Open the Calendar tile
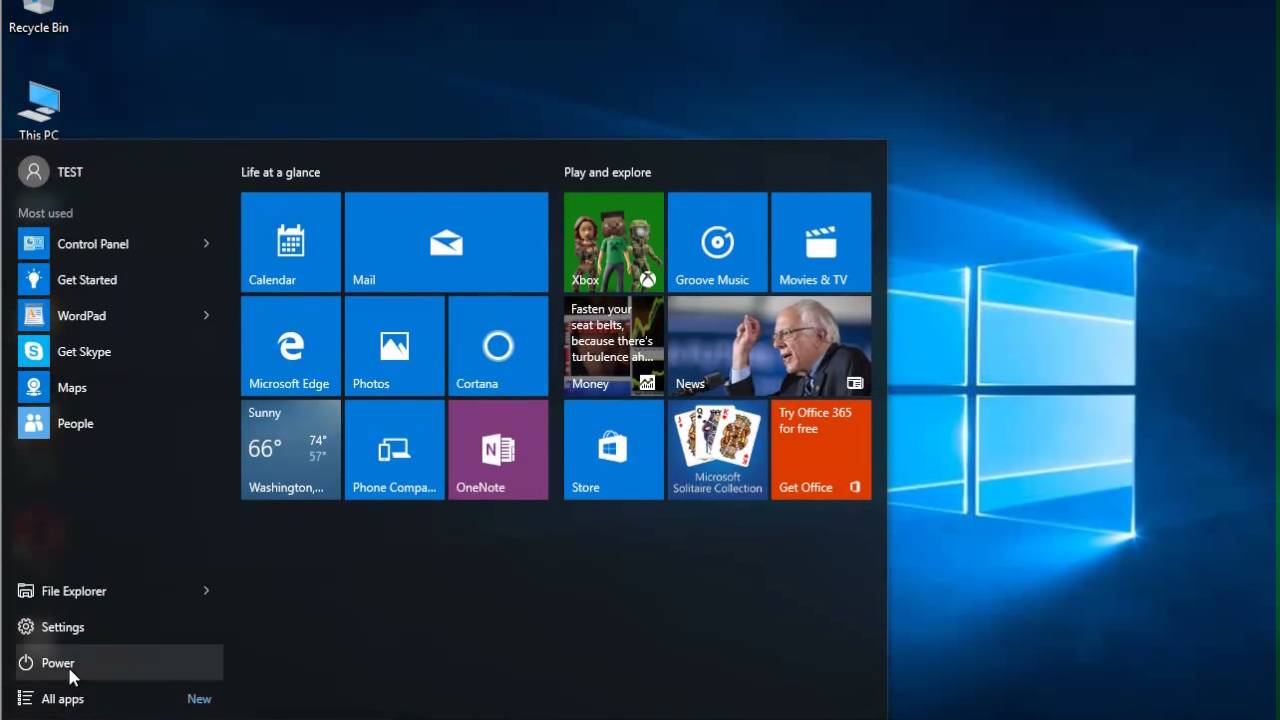The width and height of the screenshot is (1280, 720). [291, 242]
